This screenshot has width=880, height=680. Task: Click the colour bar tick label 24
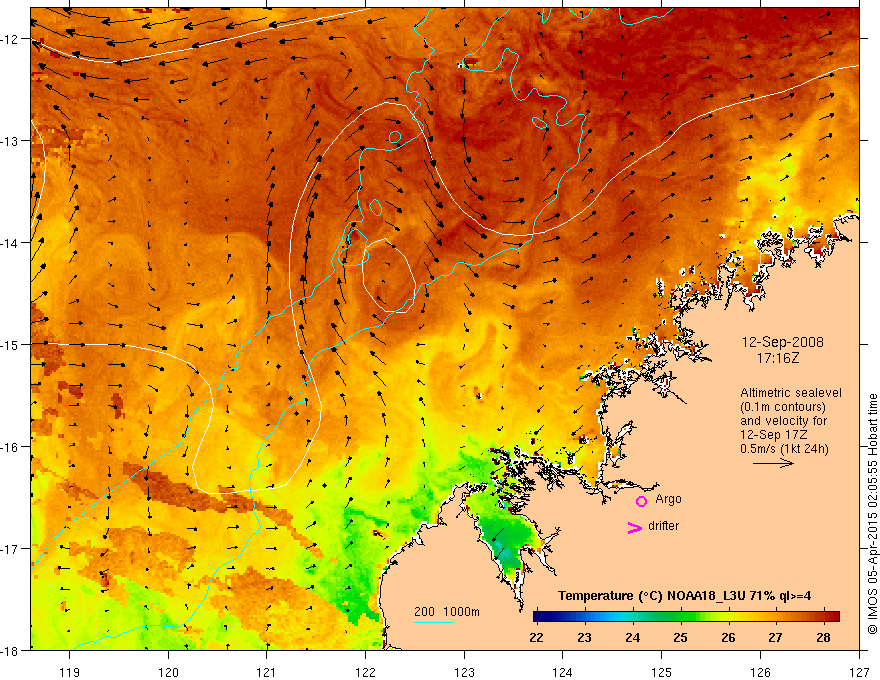click(x=632, y=637)
